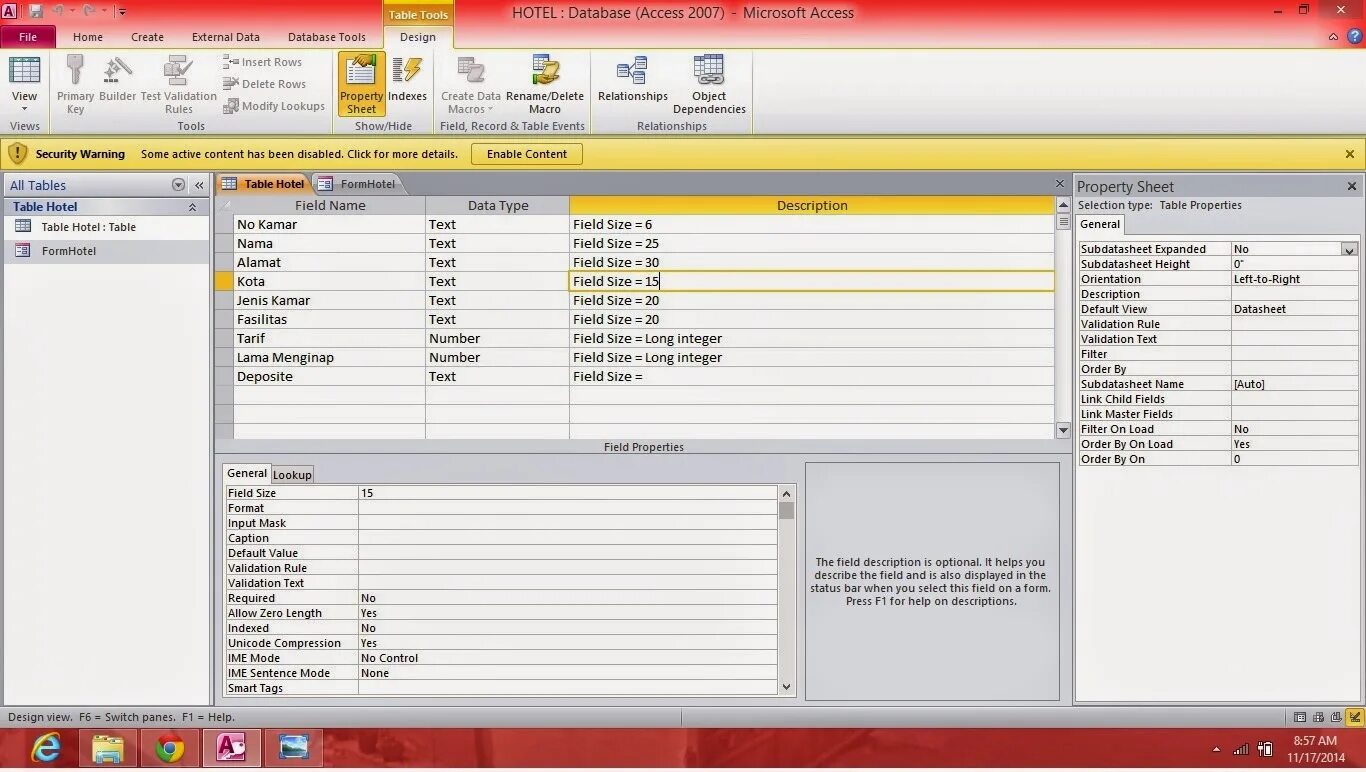Click the Field Size property value
Viewport: 1366px width, 772px height.
pos(567,493)
